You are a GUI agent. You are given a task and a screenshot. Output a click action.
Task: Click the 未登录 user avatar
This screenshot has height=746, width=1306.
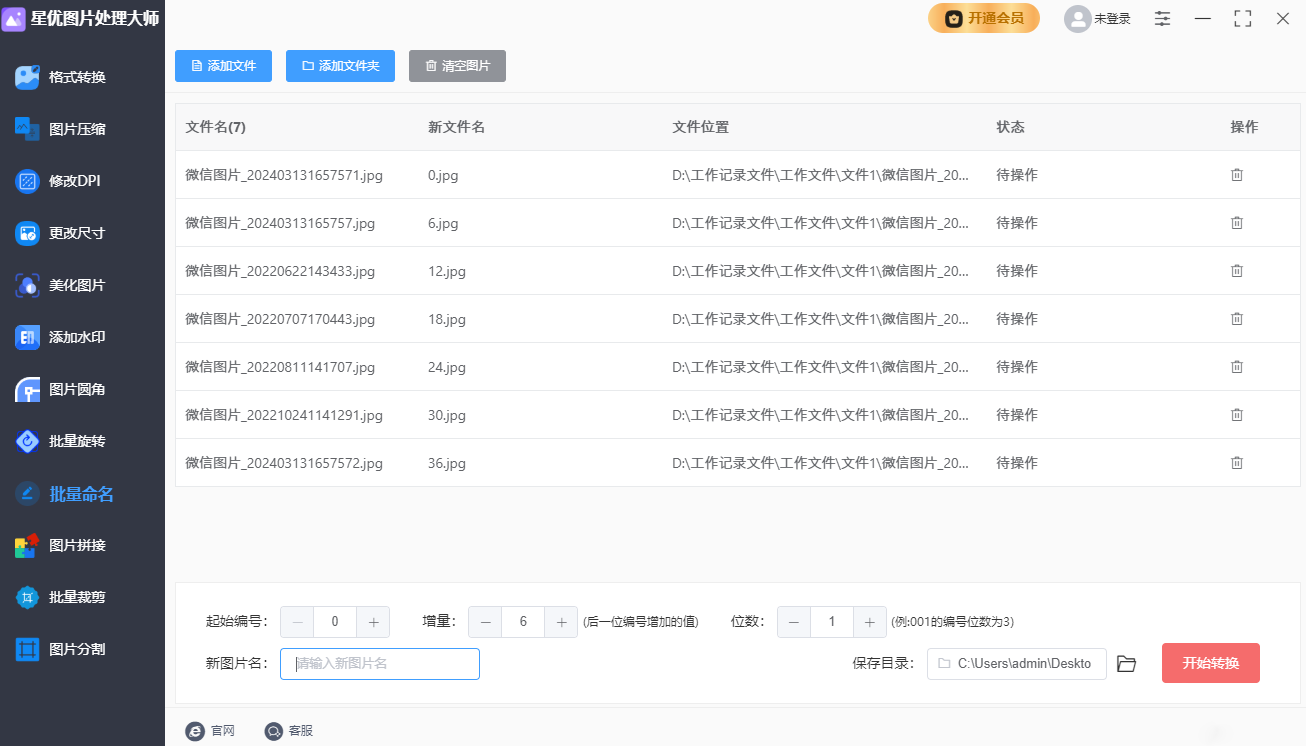coord(1077,18)
